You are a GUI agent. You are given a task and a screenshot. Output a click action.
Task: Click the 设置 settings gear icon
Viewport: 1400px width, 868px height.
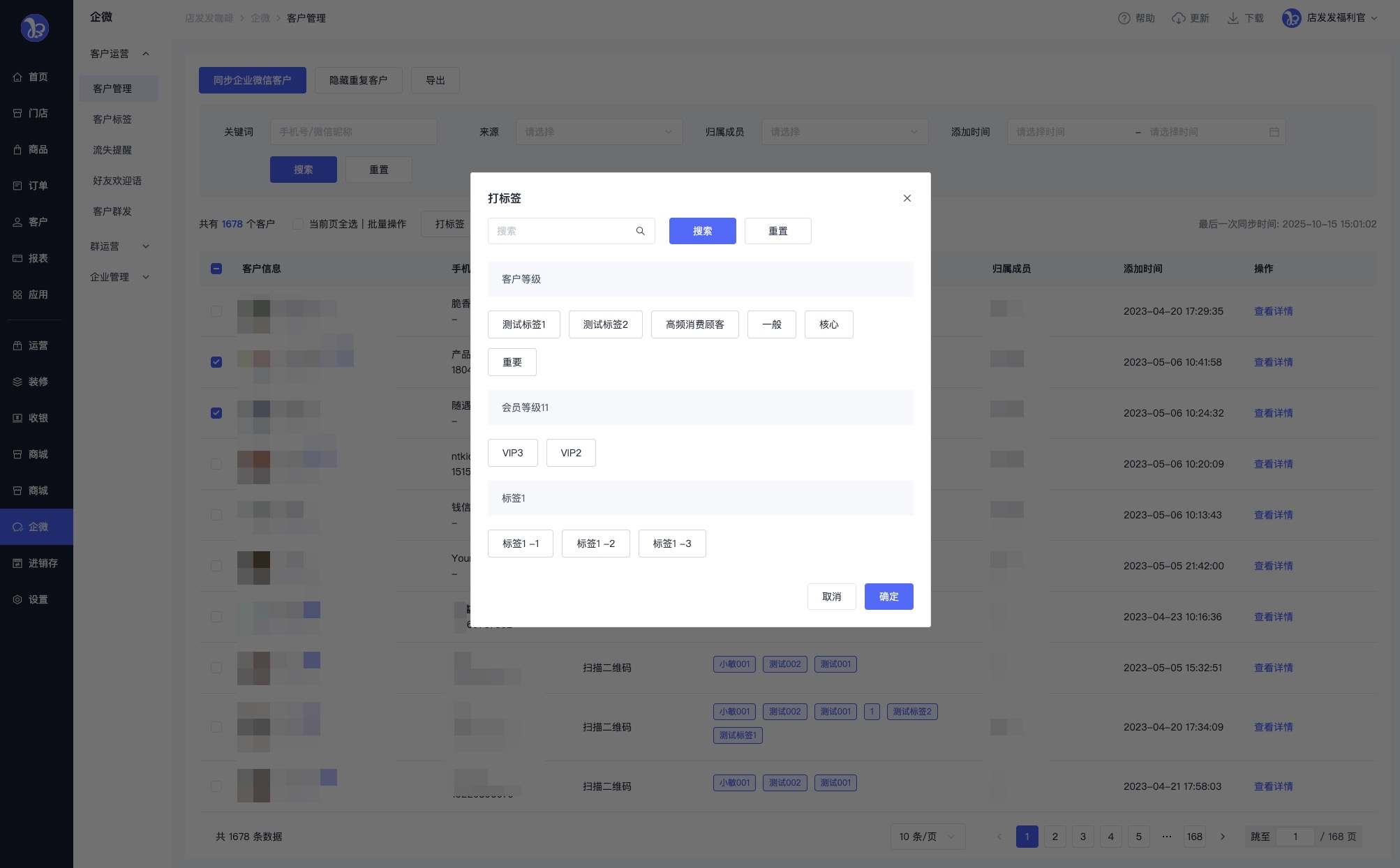17,599
